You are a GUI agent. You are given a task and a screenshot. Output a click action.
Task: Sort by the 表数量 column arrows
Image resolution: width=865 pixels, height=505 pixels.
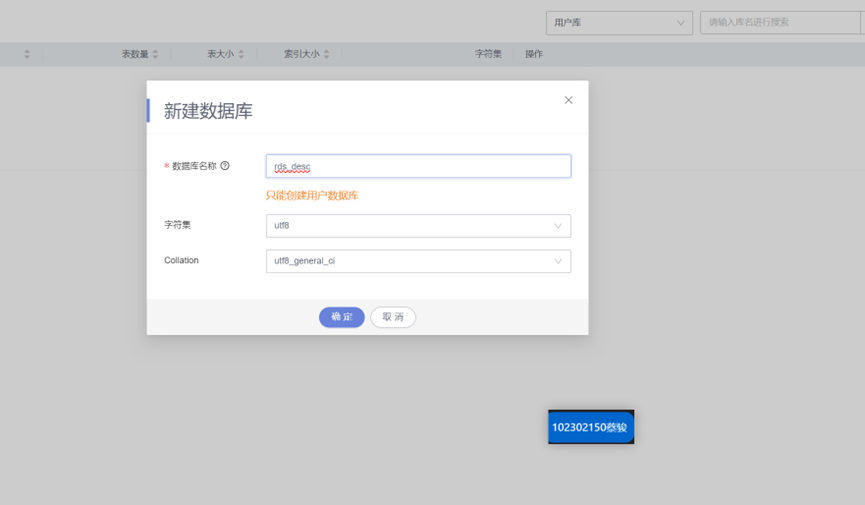pos(156,54)
